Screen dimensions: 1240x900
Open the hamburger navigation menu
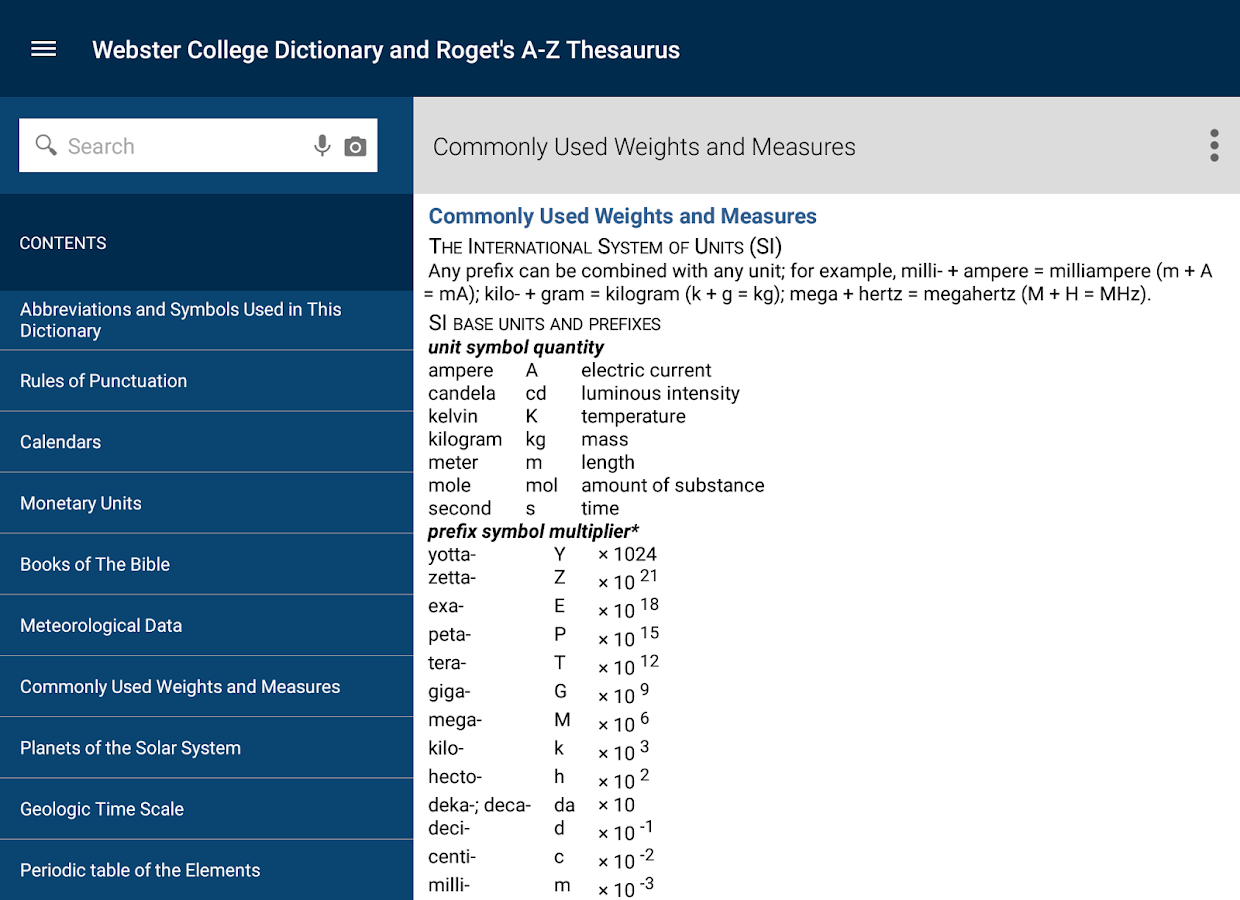pyautogui.click(x=44, y=49)
